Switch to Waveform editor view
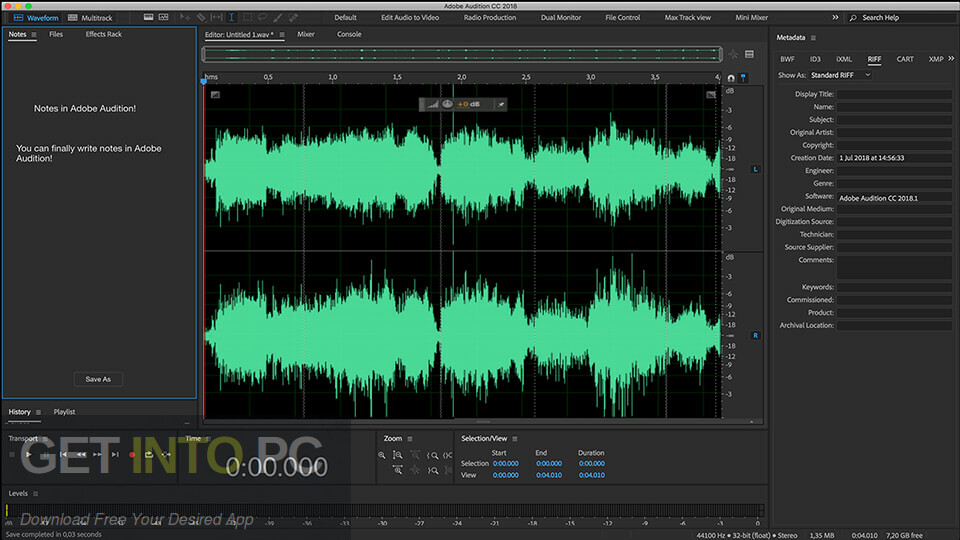Image resolution: width=960 pixels, height=540 pixels. [36, 18]
